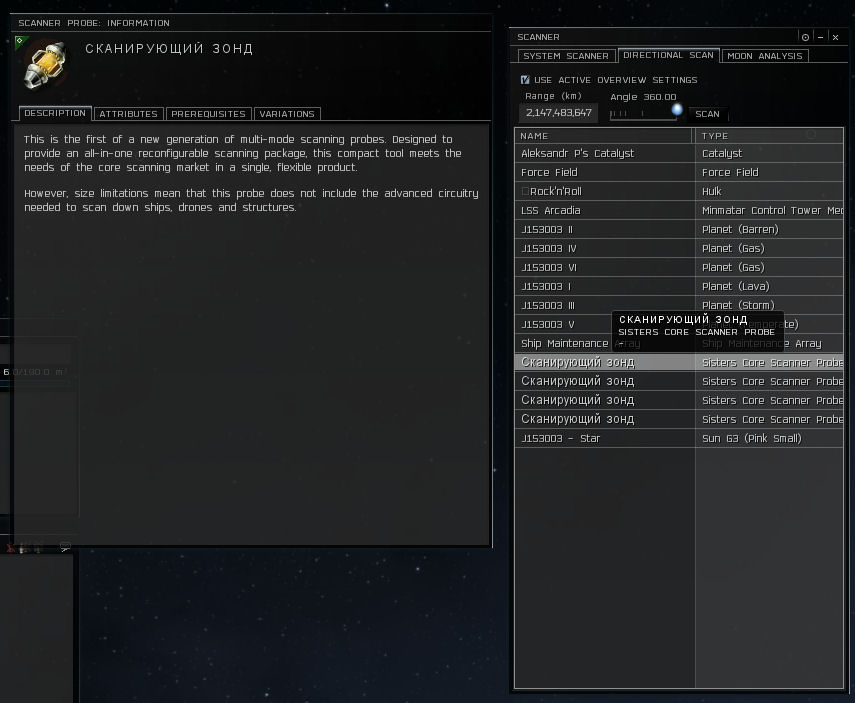Click Planet (Barren) type cell
Viewport: 855px width, 703px height.
pos(769,229)
